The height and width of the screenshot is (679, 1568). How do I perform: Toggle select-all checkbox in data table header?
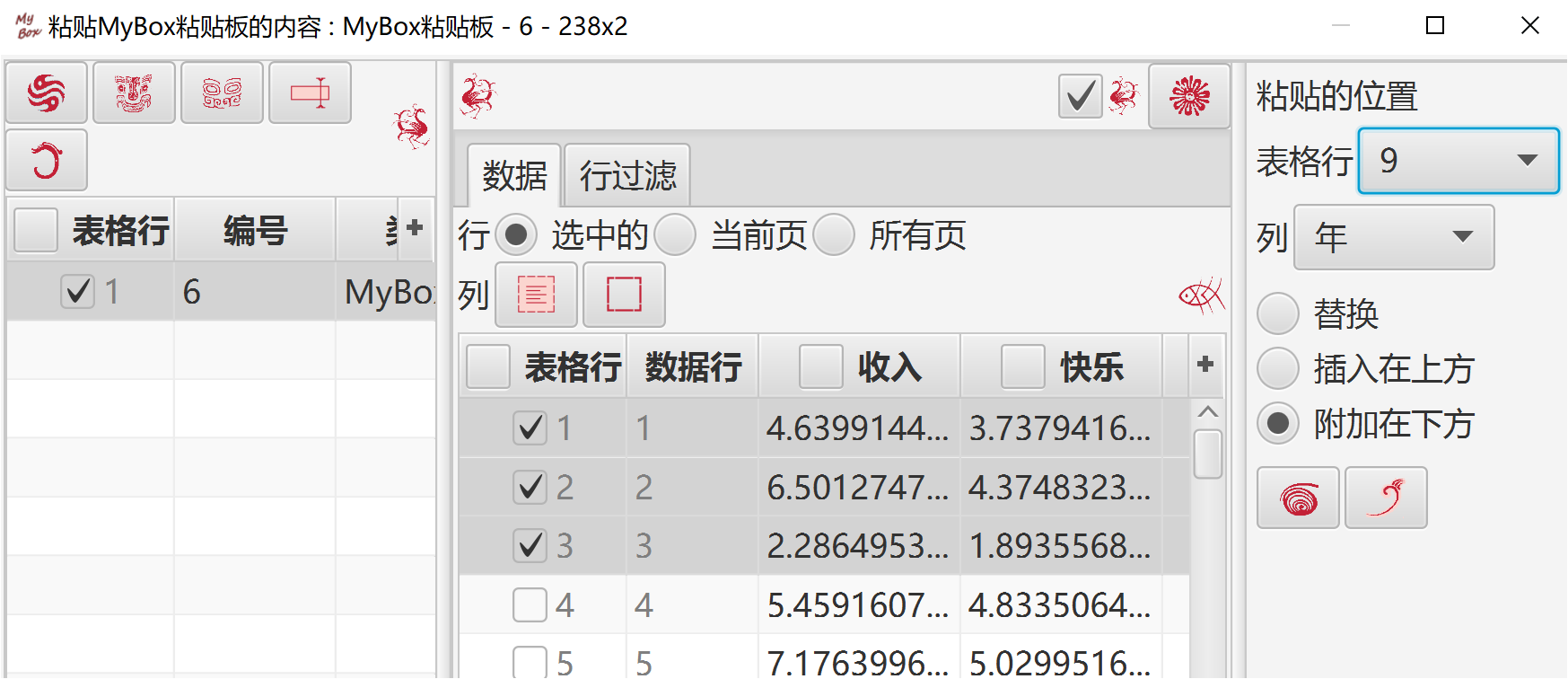(488, 367)
